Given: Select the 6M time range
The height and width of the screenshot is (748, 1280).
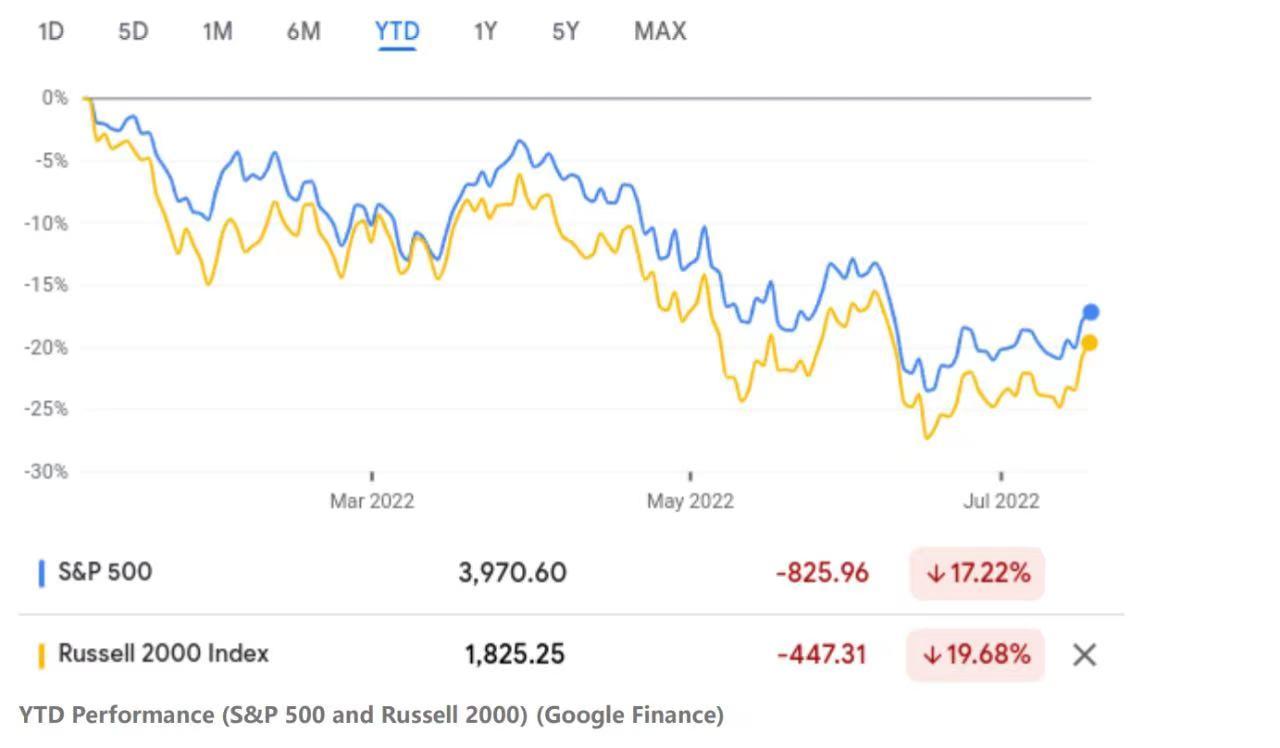Looking at the screenshot, I should pyautogui.click(x=304, y=32).
